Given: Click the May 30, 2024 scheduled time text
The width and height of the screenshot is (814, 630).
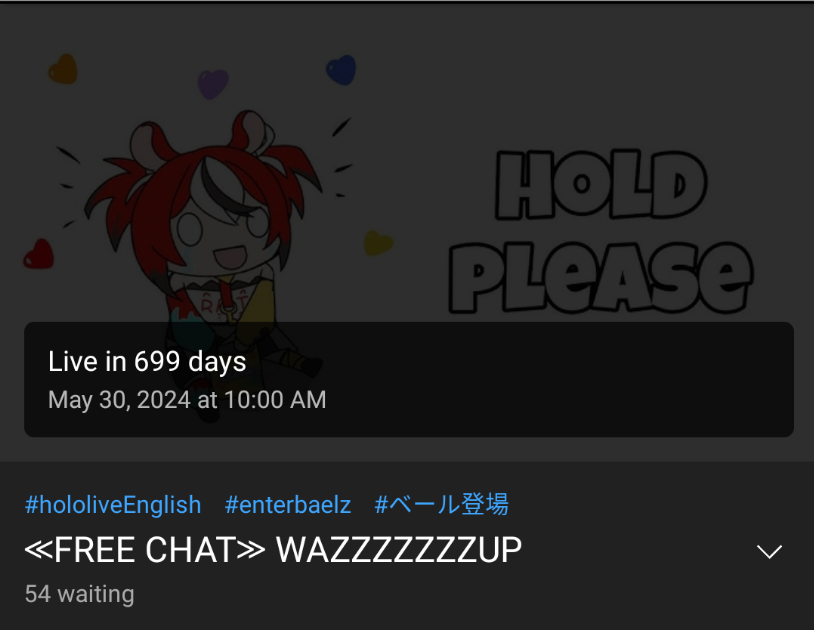Looking at the screenshot, I should pyautogui.click(x=187, y=400).
